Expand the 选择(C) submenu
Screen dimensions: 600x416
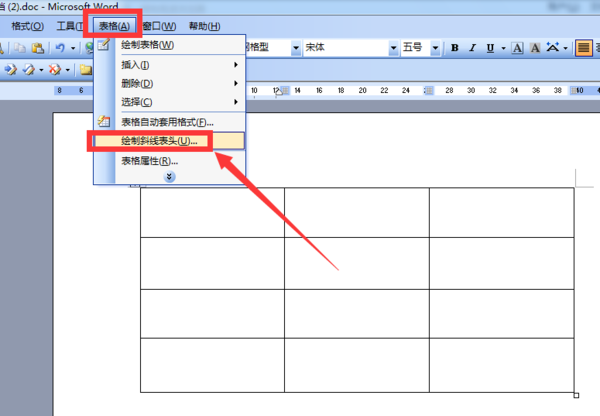(x=170, y=102)
